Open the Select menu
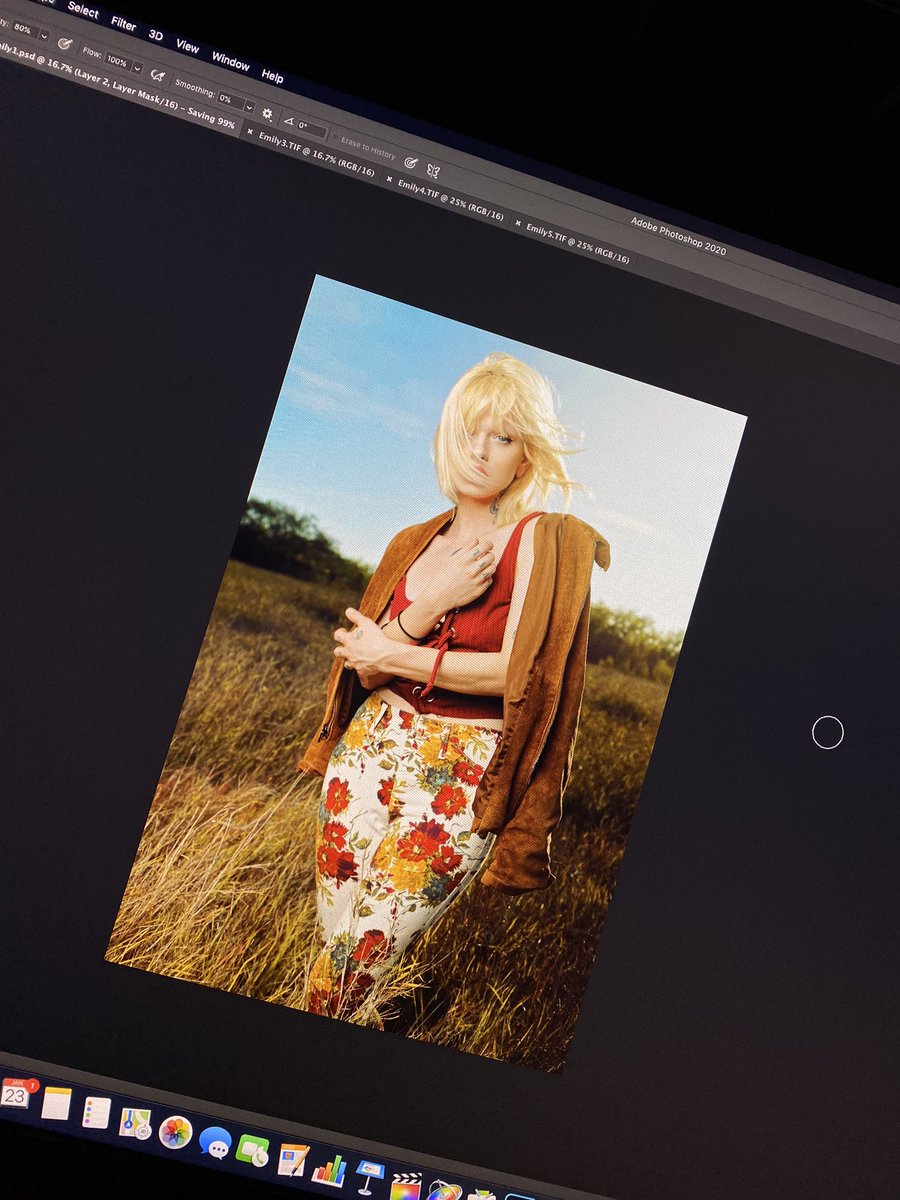Screen dimensions: 900x1200 [x=83, y=10]
